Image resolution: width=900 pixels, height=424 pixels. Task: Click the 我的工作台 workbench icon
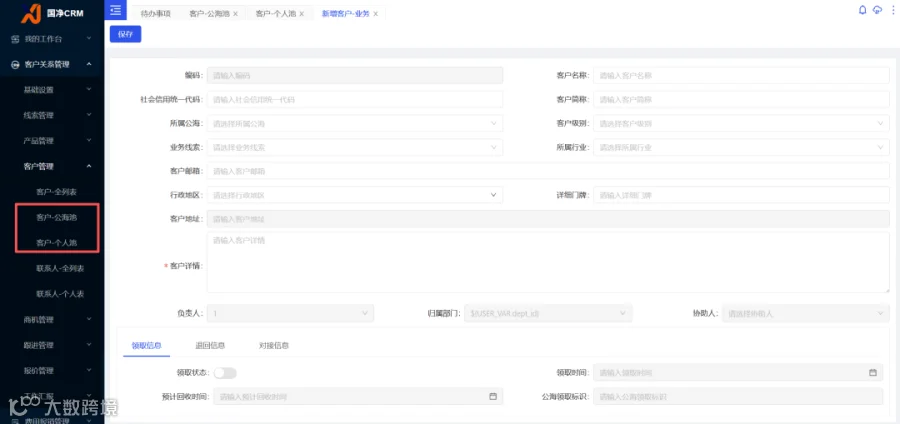(15, 39)
